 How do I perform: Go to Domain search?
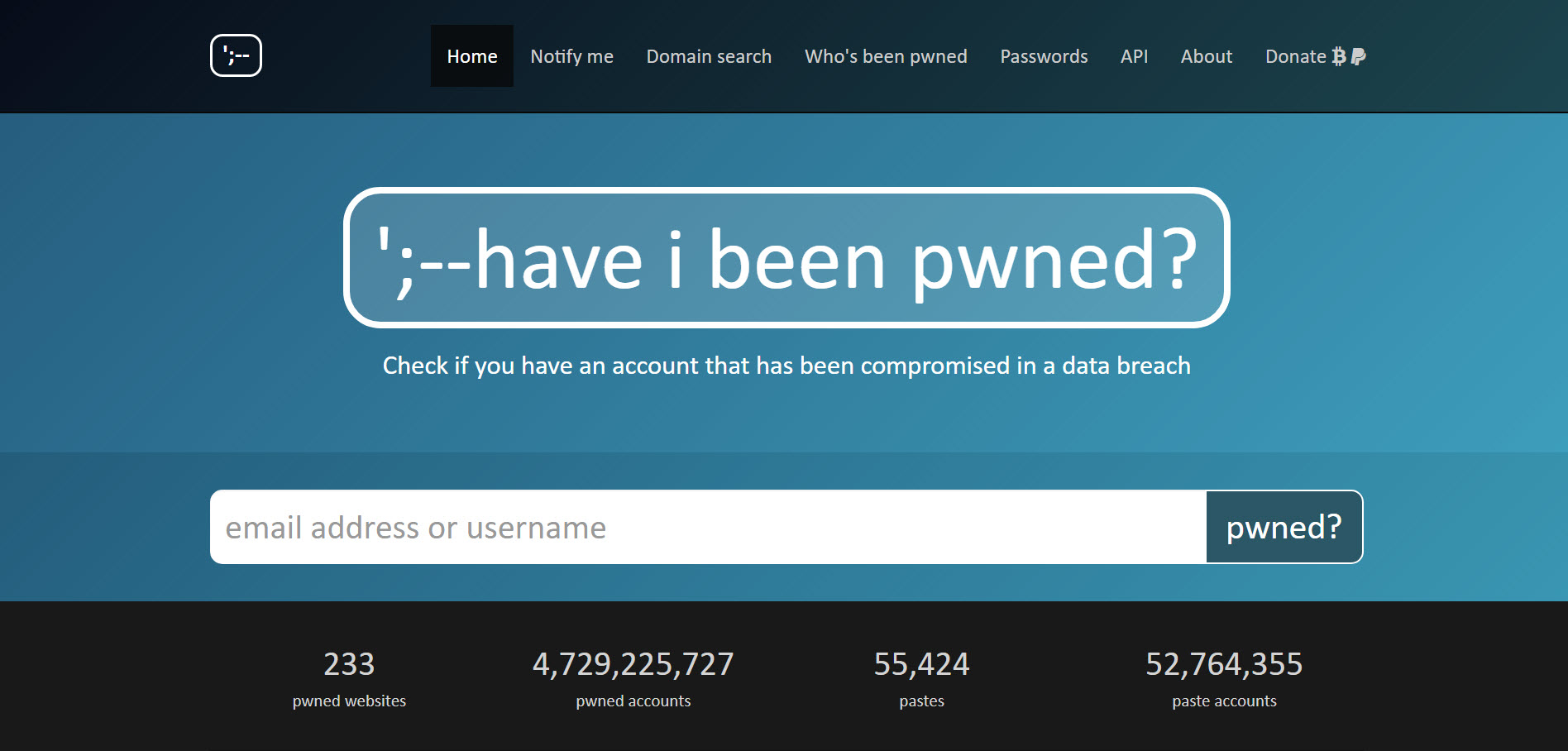tap(709, 56)
